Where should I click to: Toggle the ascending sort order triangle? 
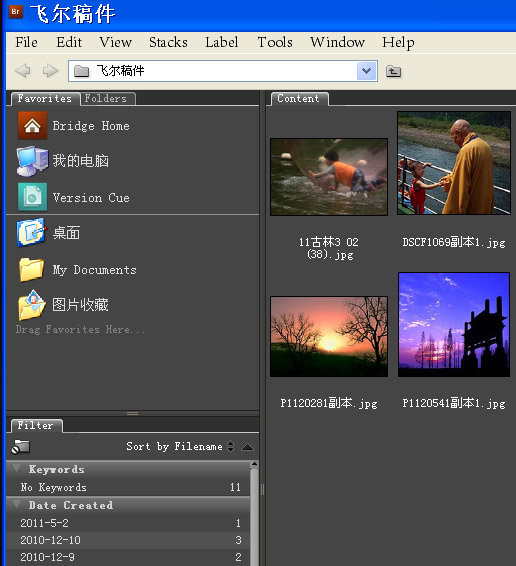[247, 447]
